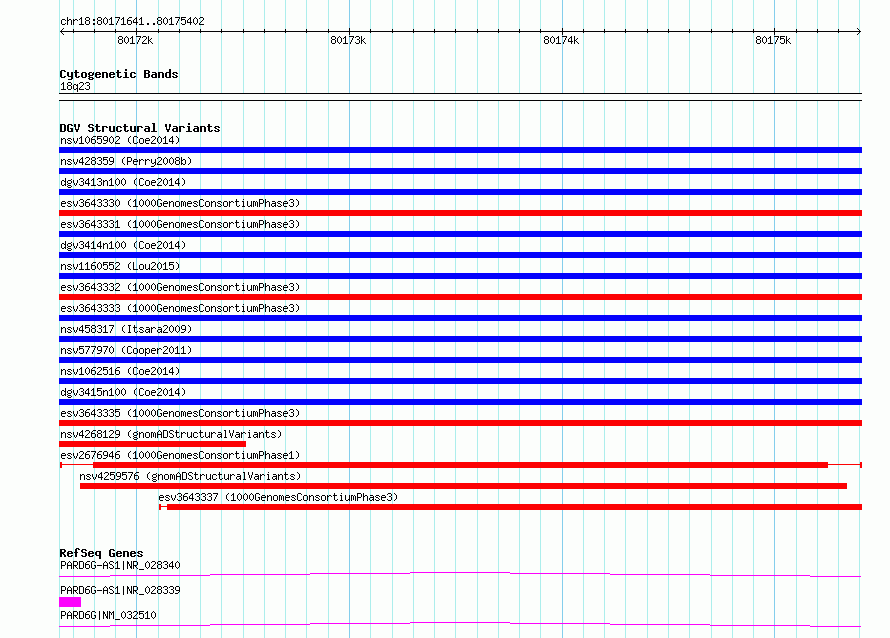Click the 18q23 band bar
Viewport: 890px width, 638px height.
point(460,97)
